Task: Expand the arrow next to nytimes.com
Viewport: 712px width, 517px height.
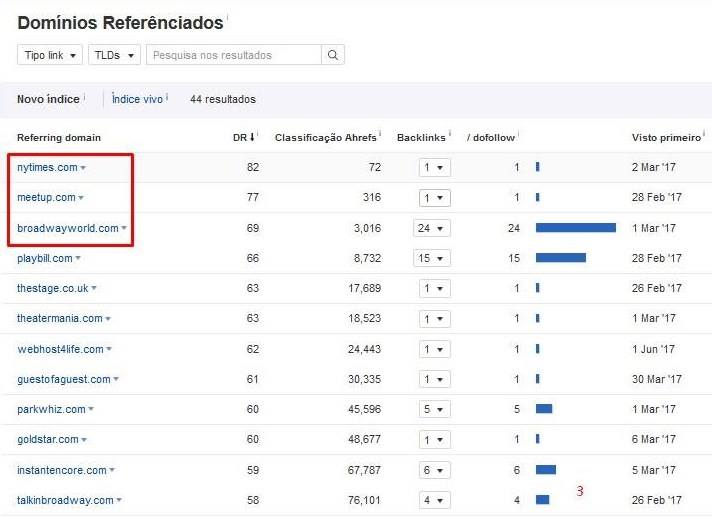Action: pyautogui.click(x=83, y=168)
